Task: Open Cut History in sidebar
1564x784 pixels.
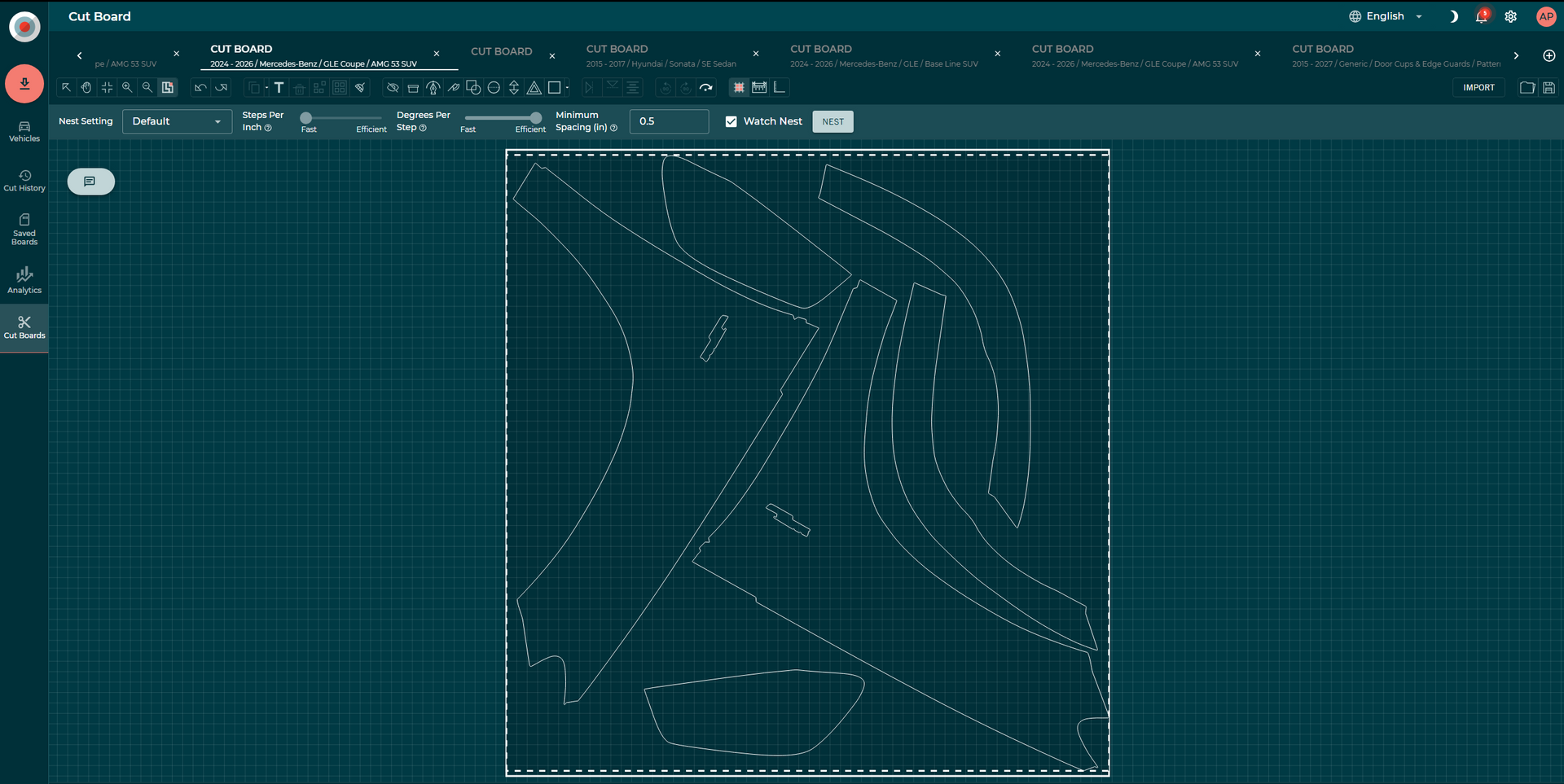Action: click(x=24, y=181)
